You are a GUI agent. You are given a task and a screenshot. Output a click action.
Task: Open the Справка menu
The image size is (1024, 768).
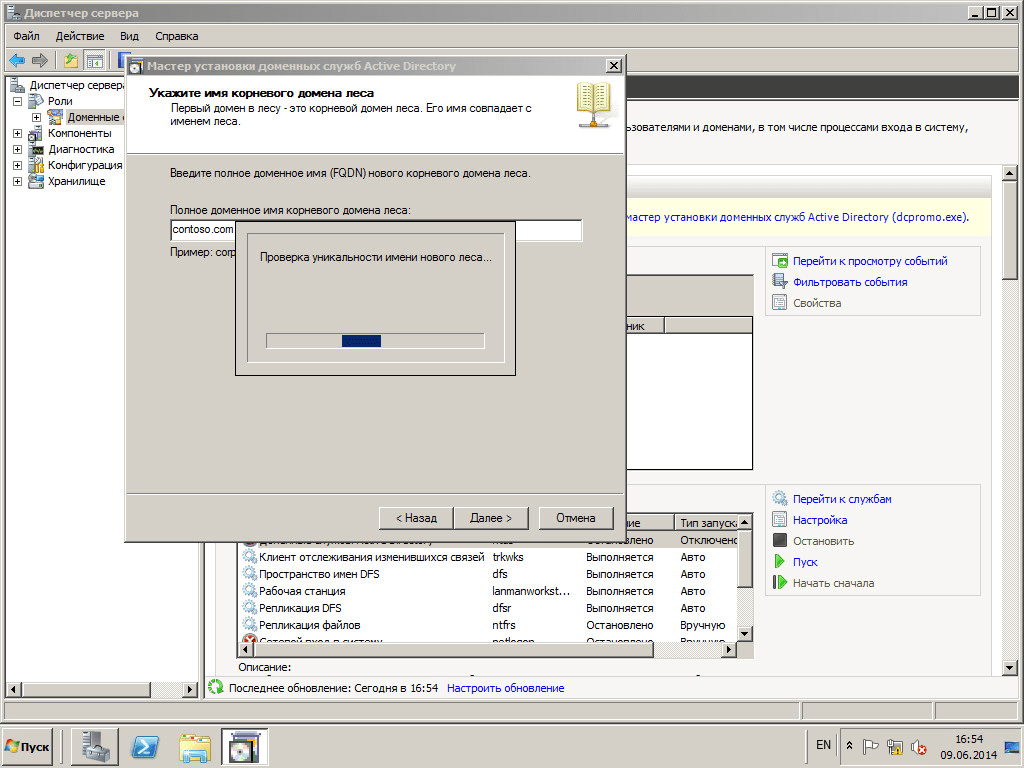point(177,36)
